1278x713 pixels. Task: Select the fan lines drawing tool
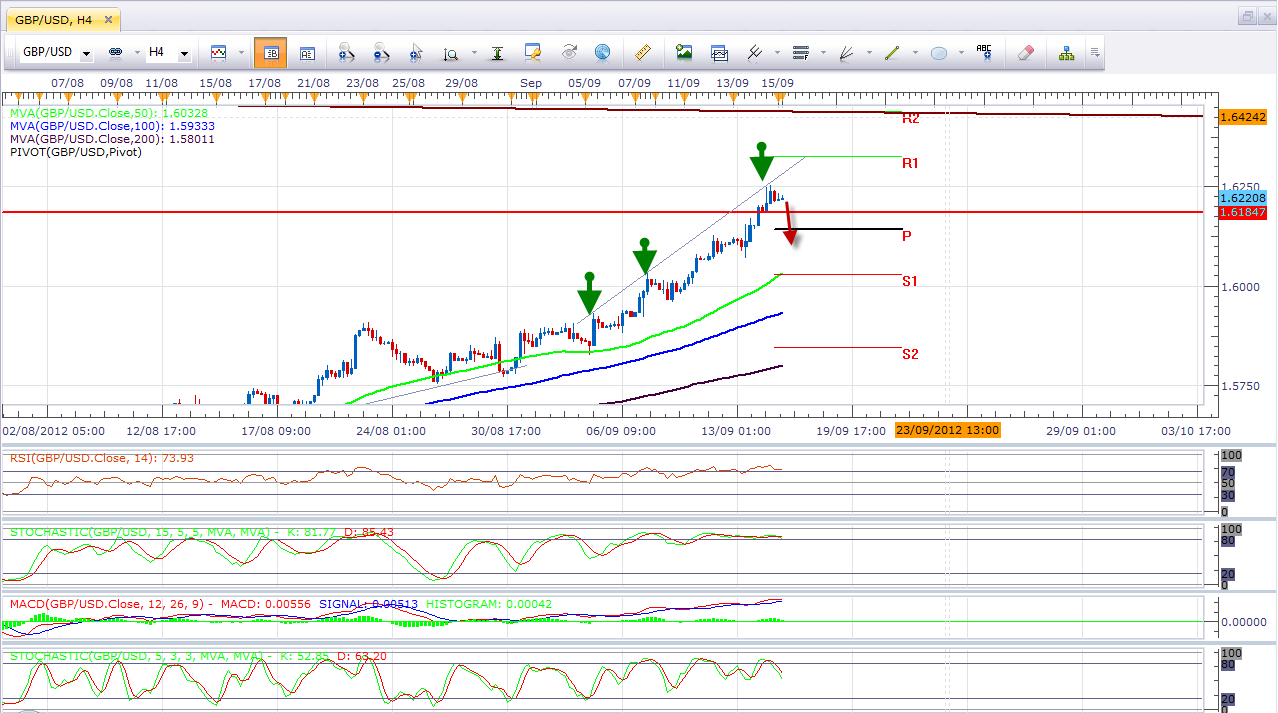847,52
